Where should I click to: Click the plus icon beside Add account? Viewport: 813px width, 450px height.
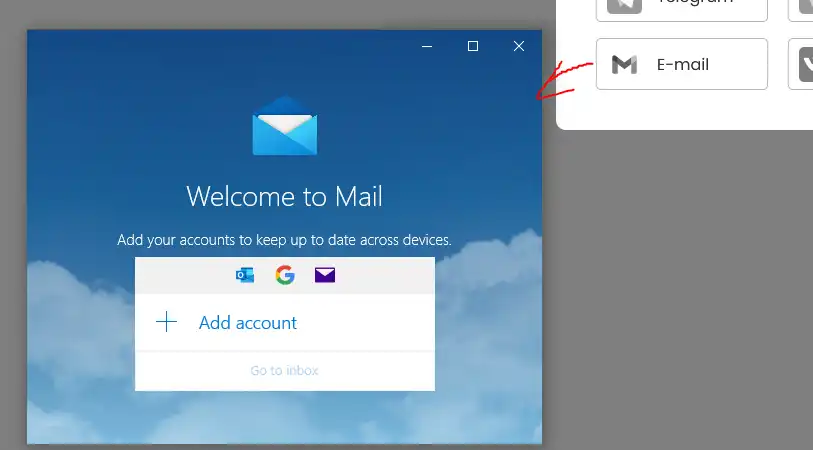pos(166,322)
